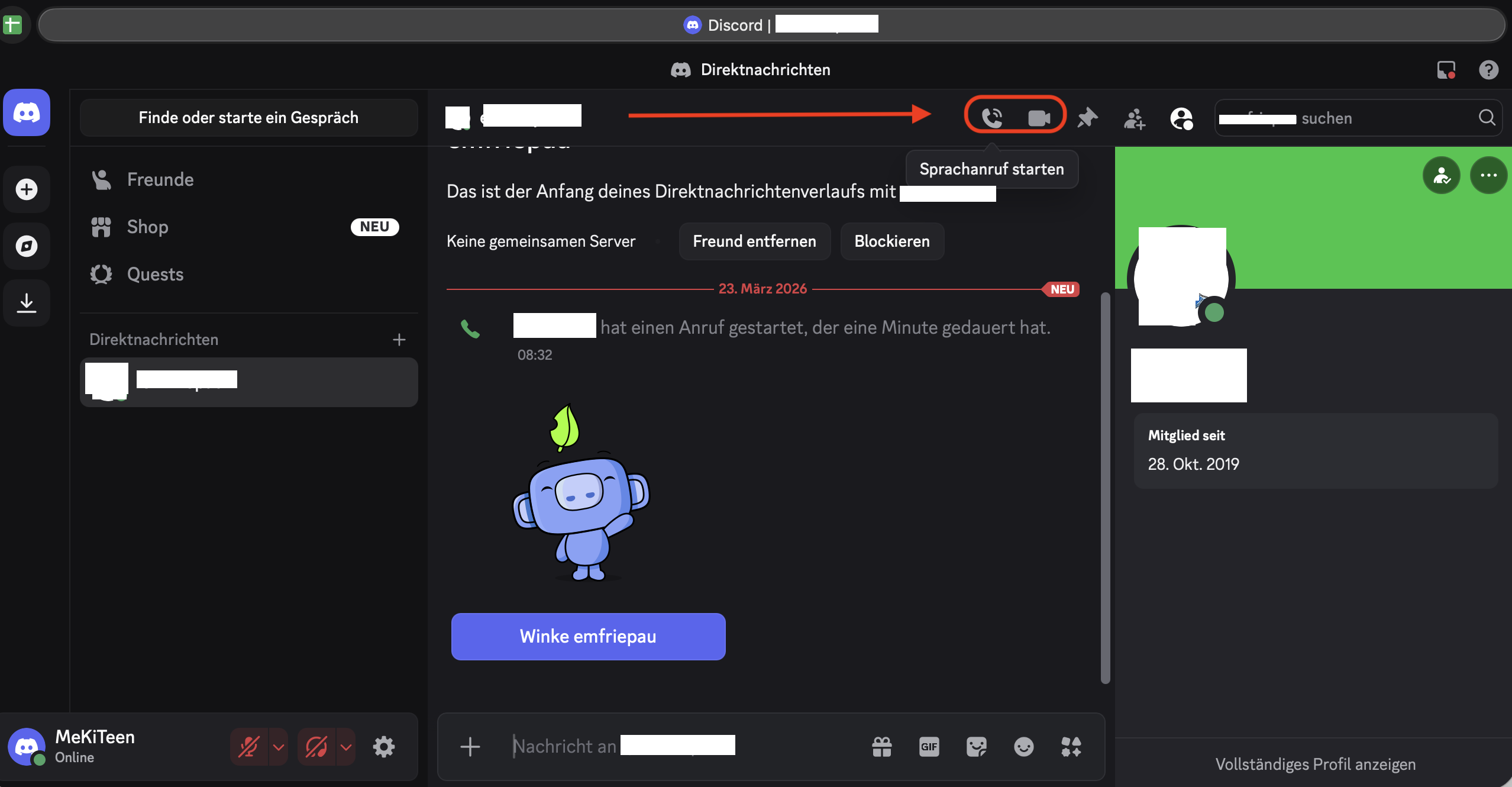Open the Freunde tab
The width and height of the screenshot is (1512, 787).
pos(160,180)
